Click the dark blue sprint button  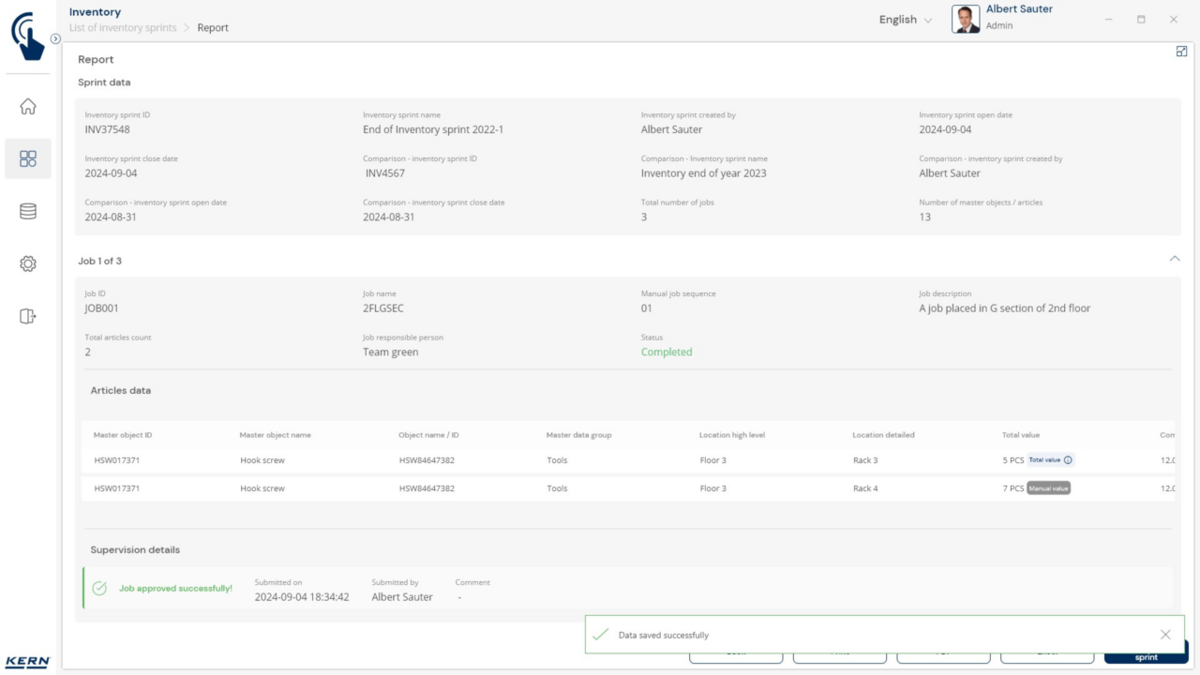(x=1146, y=656)
